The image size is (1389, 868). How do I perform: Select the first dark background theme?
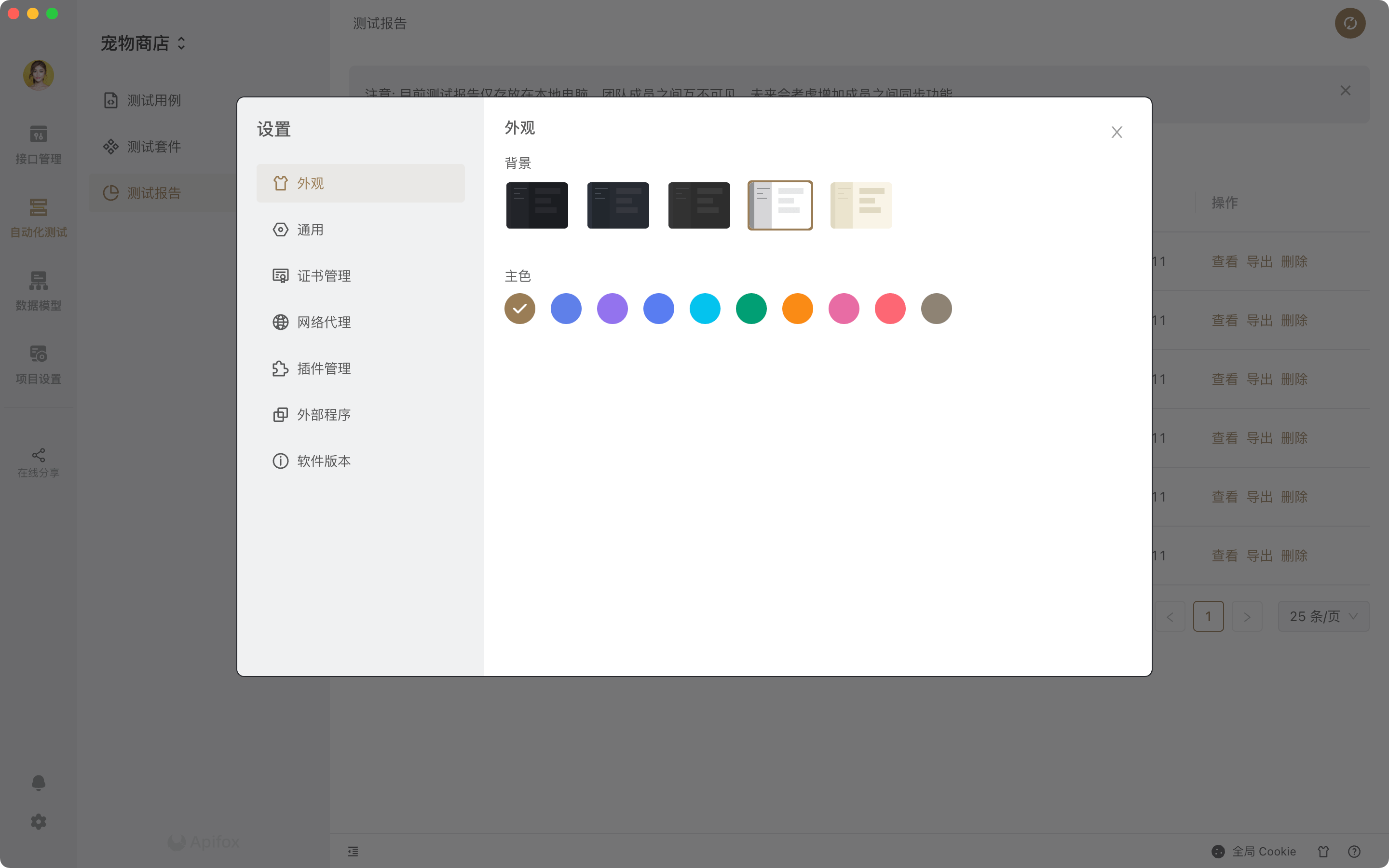click(537, 205)
